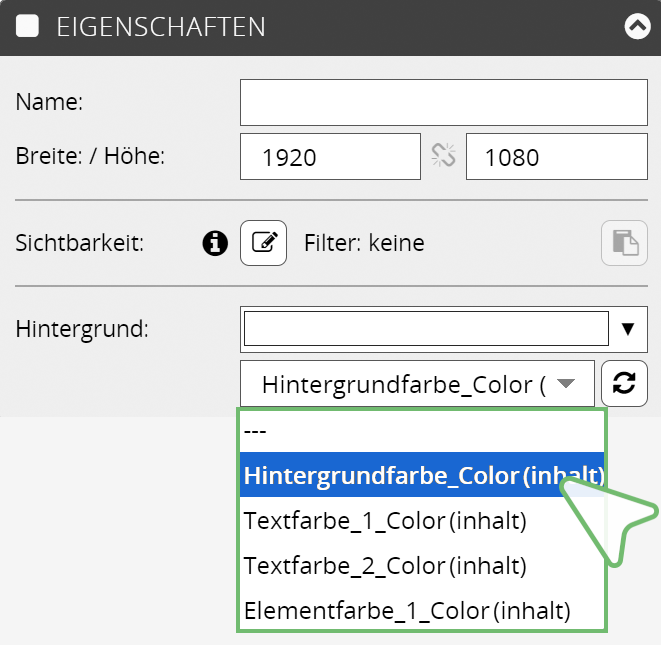Screen dimensions: 661x645
Task: Collapse the Eigenschaften panel with the chevron
Action: (636, 27)
